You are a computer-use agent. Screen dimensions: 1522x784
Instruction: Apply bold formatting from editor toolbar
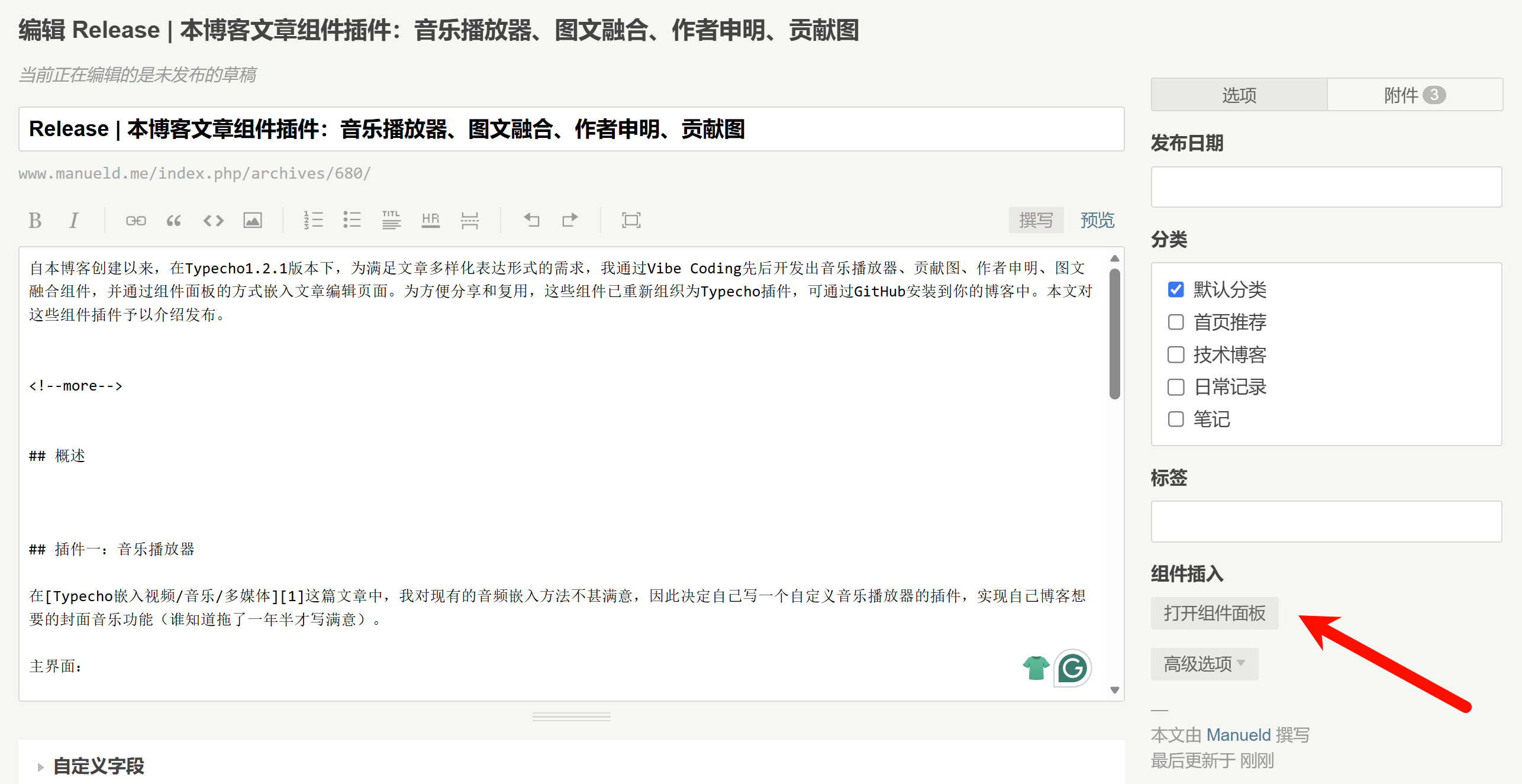coord(35,220)
